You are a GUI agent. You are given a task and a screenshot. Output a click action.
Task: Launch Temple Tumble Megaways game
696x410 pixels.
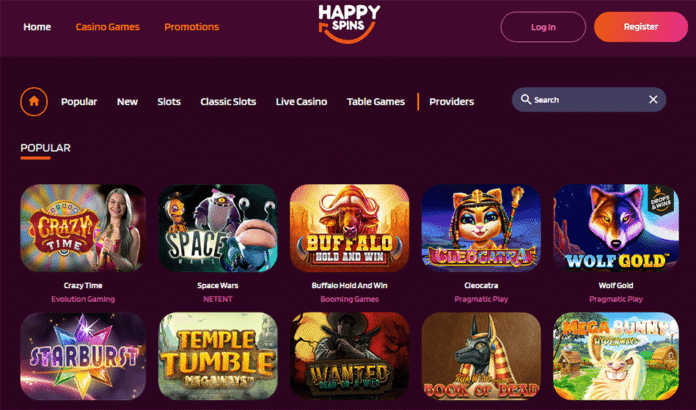[x=218, y=356]
